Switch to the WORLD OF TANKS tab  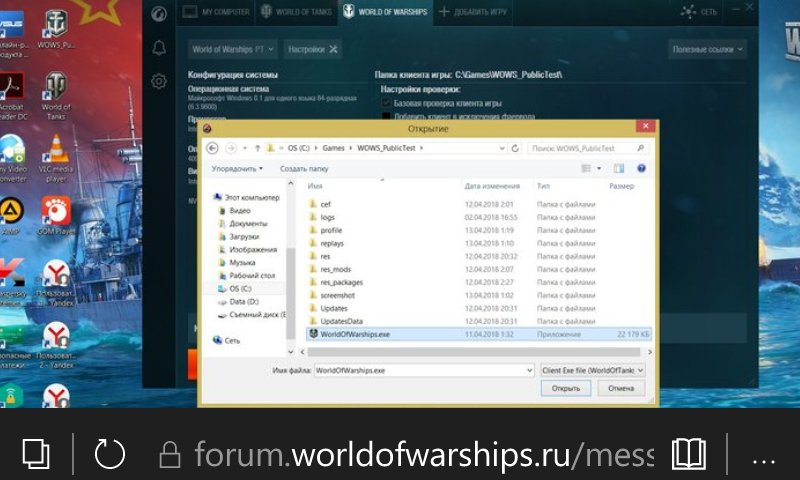(296, 12)
